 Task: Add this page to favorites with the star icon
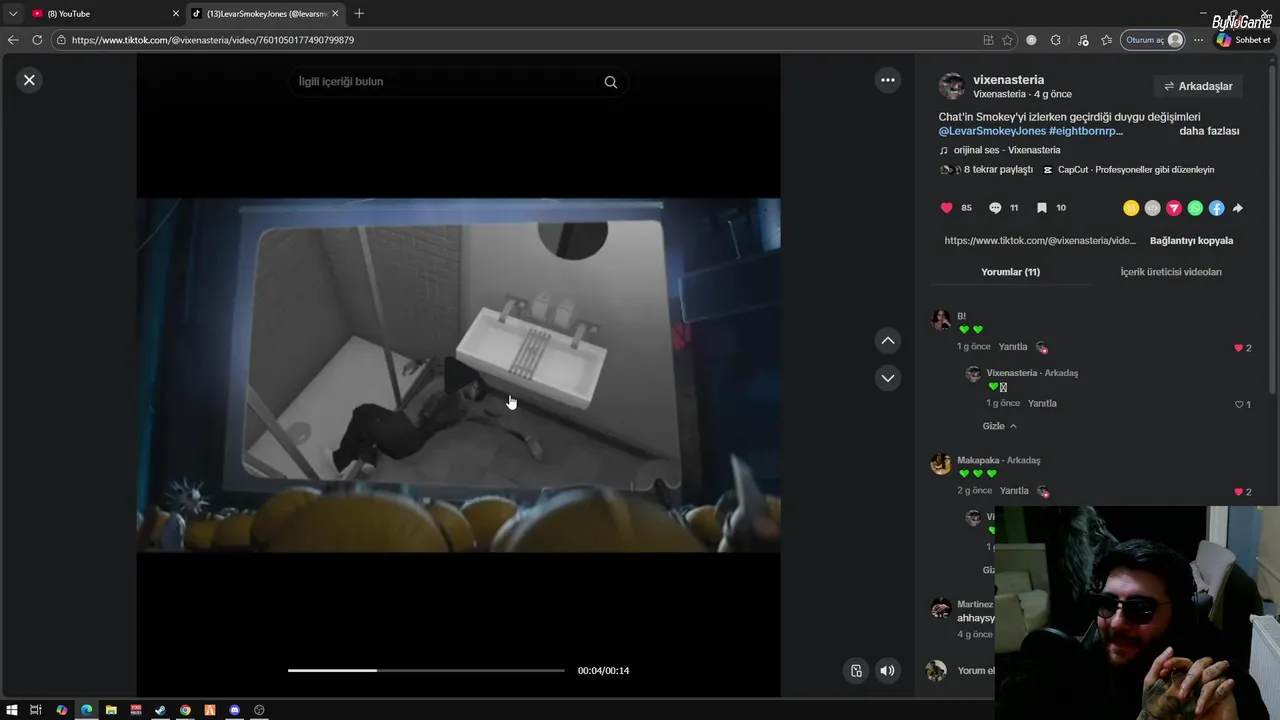click(x=1007, y=40)
